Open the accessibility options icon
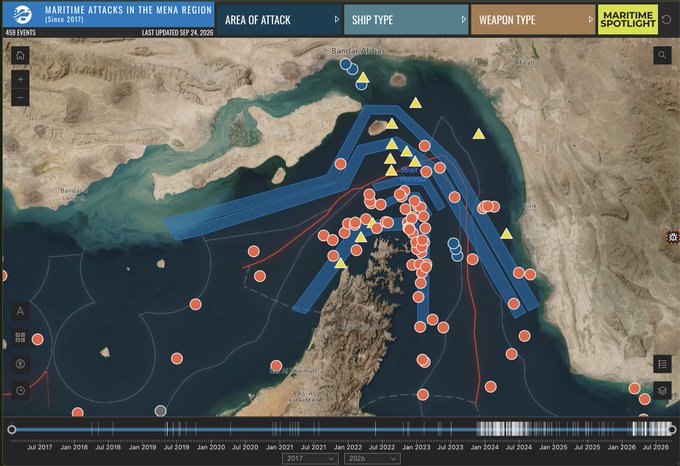Screen dimensions: 680x466 coord(20,364)
